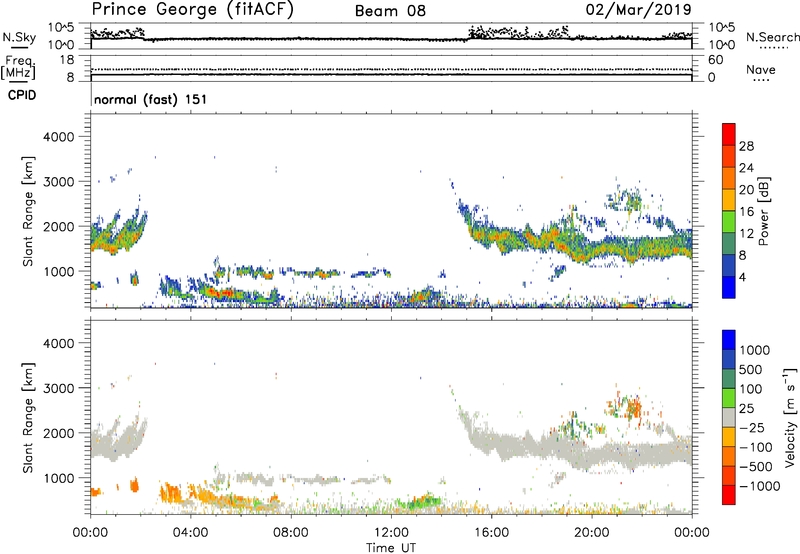Select the 'N.Sky' legend label

[19, 37]
